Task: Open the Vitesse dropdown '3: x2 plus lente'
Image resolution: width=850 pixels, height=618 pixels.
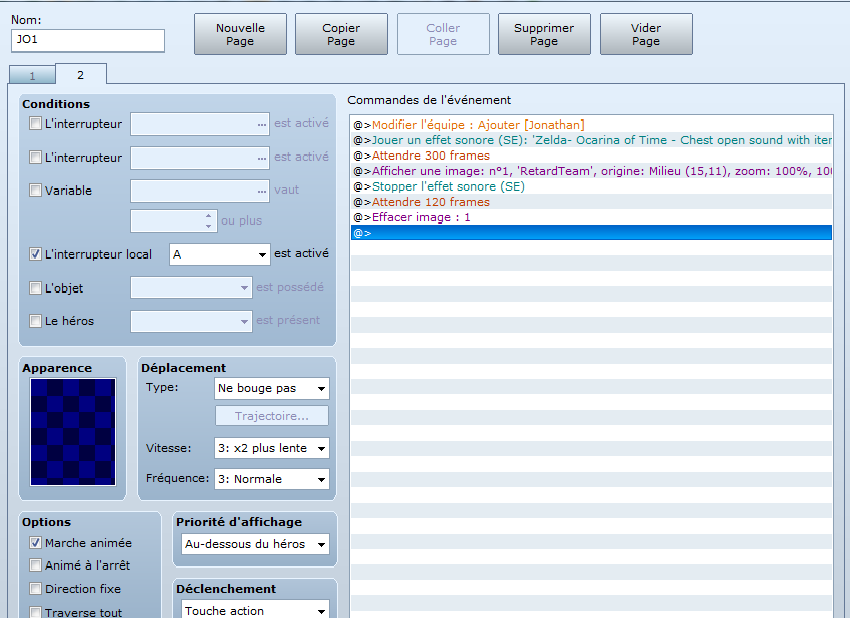Action: coord(272,448)
